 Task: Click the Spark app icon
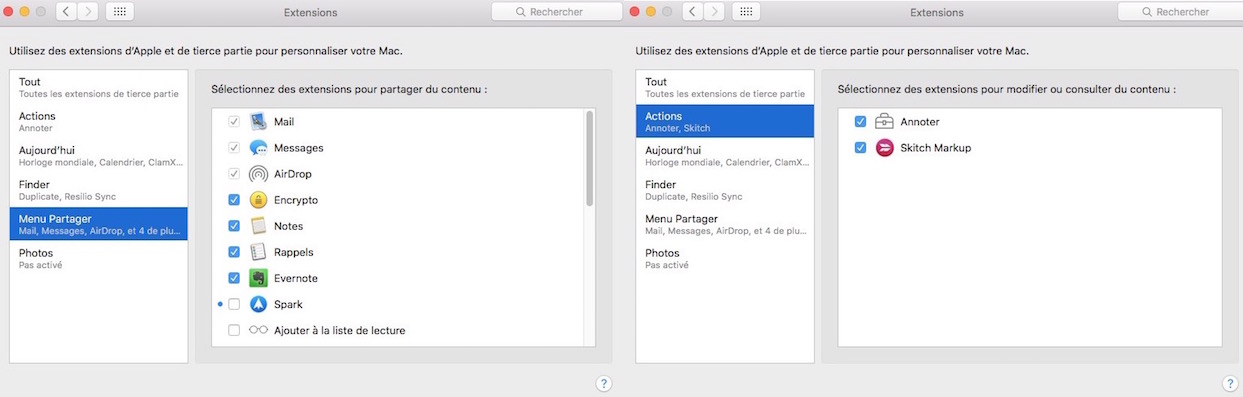tap(258, 304)
